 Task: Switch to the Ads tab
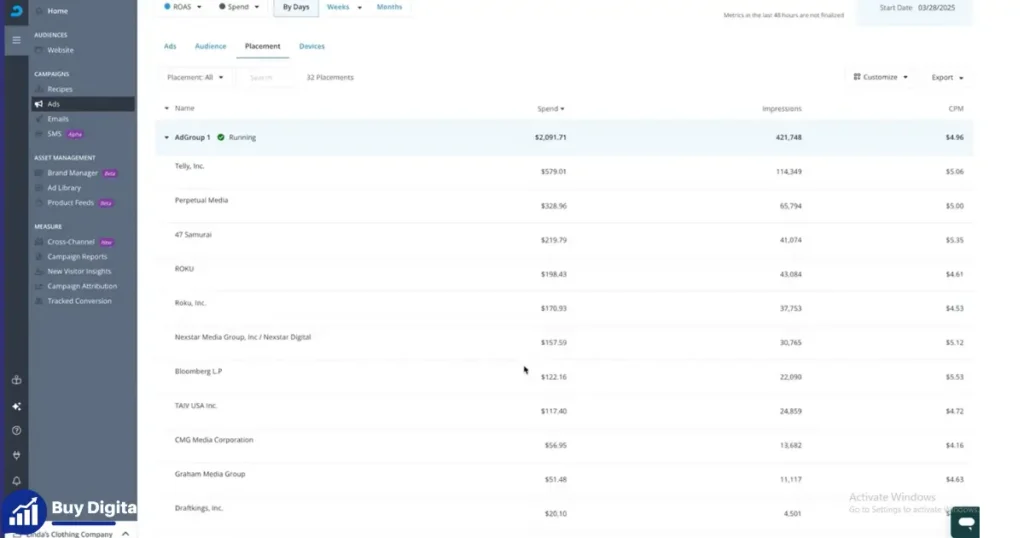point(170,46)
